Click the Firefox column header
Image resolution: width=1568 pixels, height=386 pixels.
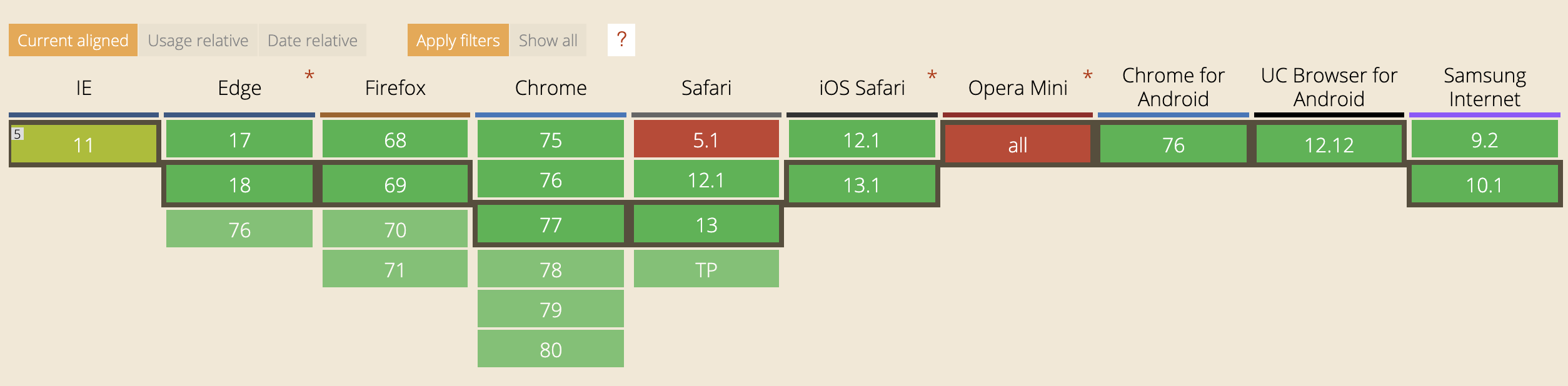(395, 88)
